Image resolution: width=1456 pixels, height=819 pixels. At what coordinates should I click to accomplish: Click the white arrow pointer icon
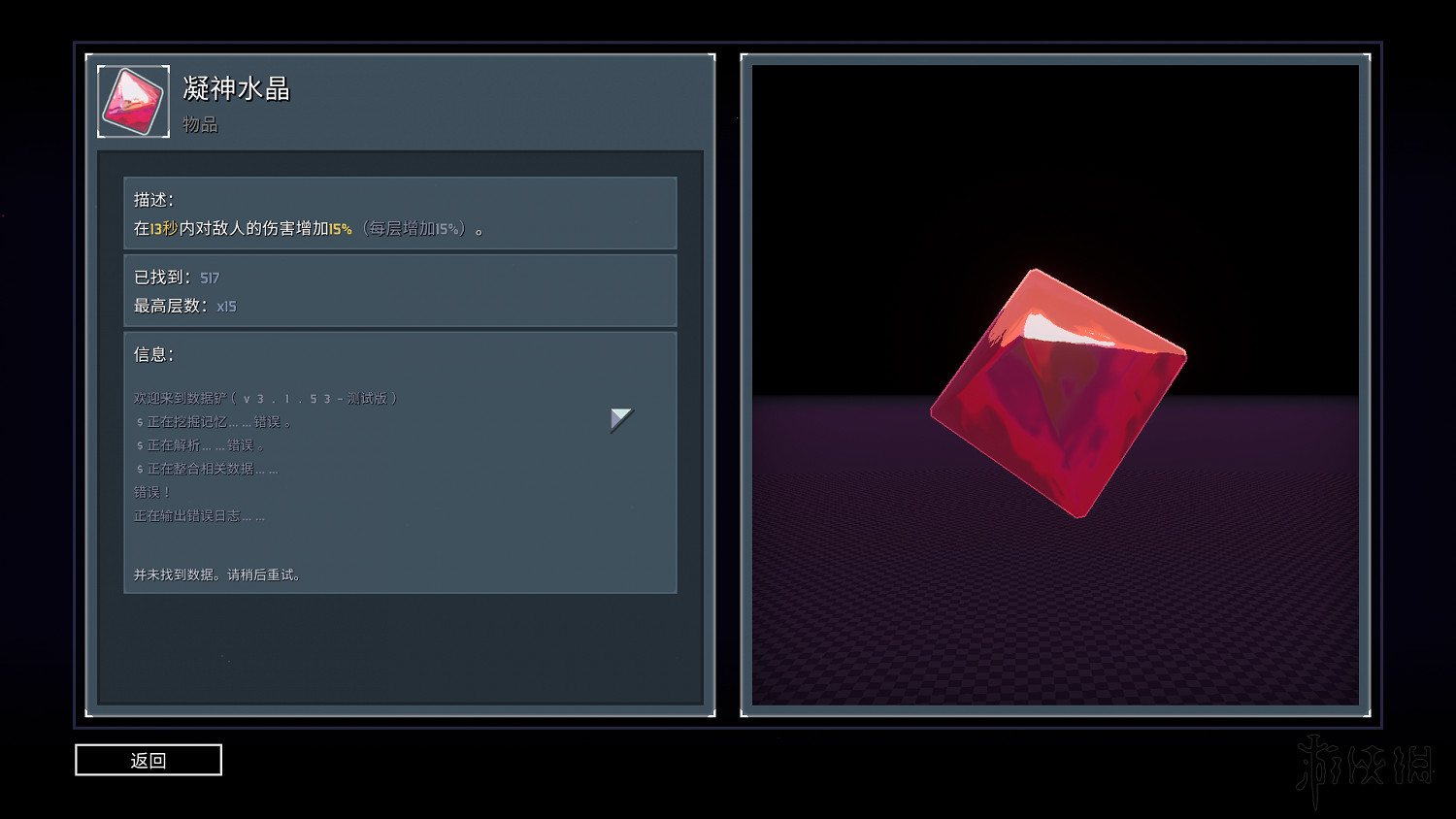tap(620, 419)
